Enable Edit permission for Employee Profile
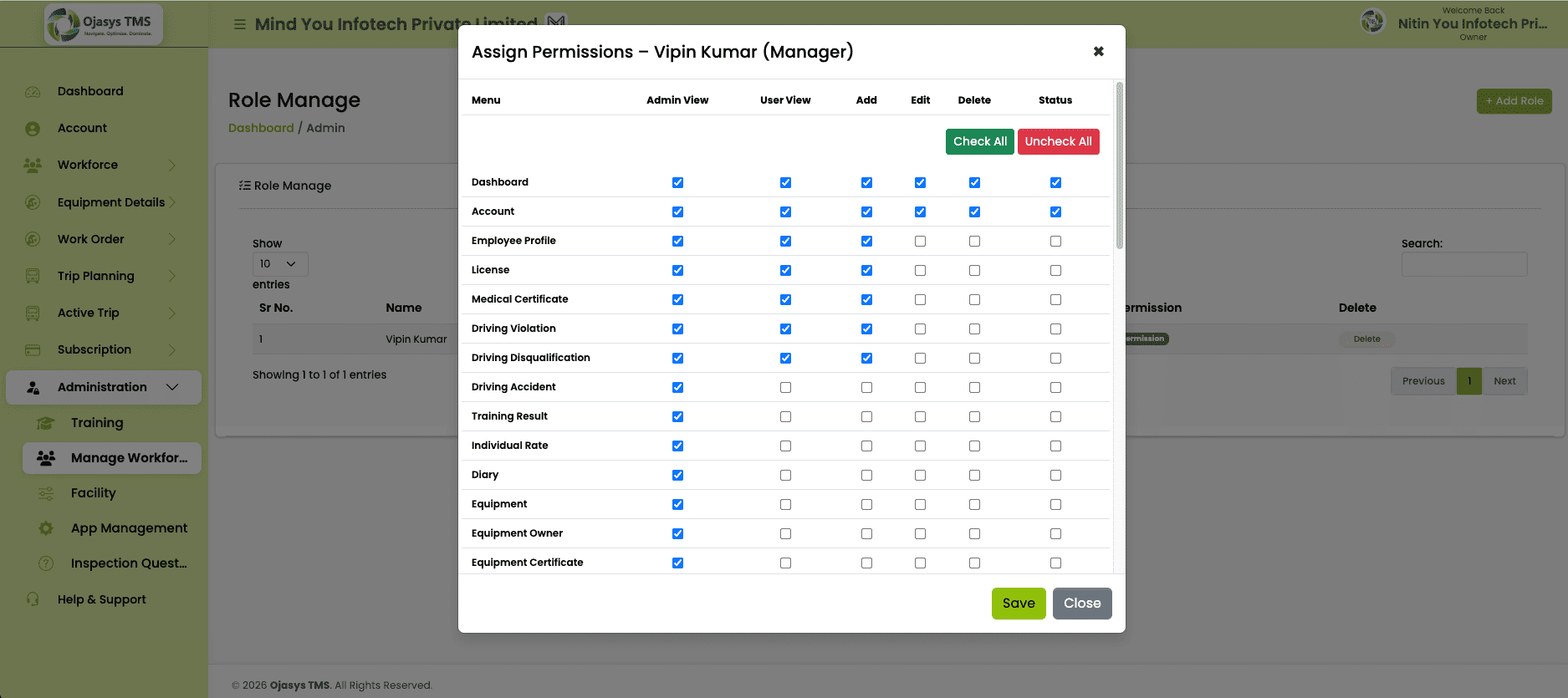The height and width of the screenshot is (698, 1568). coord(920,241)
